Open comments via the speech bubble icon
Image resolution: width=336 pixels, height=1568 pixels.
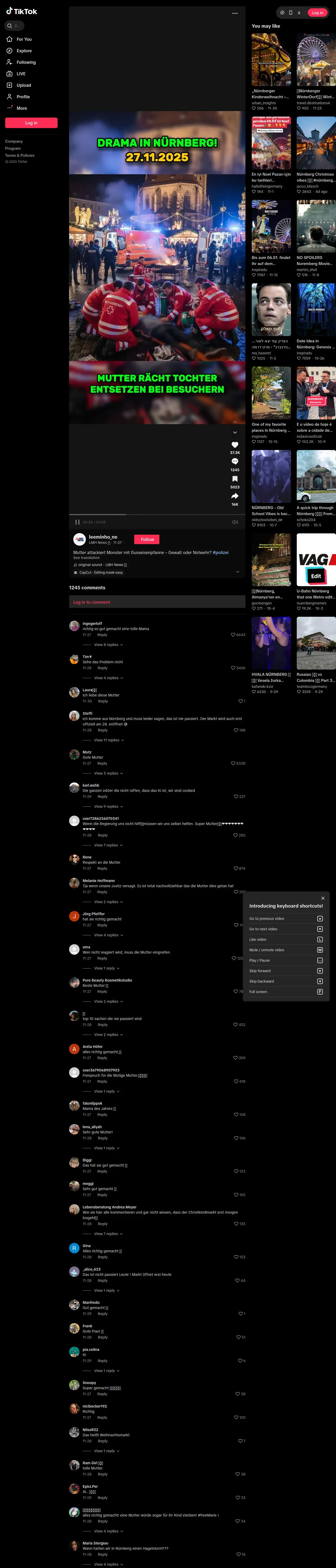tap(235, 462)
